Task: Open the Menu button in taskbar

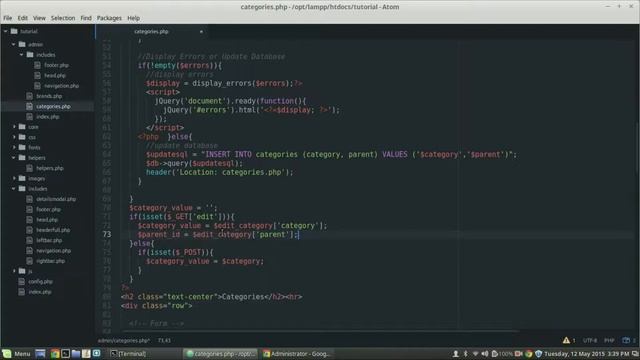Action: point(17,353)
